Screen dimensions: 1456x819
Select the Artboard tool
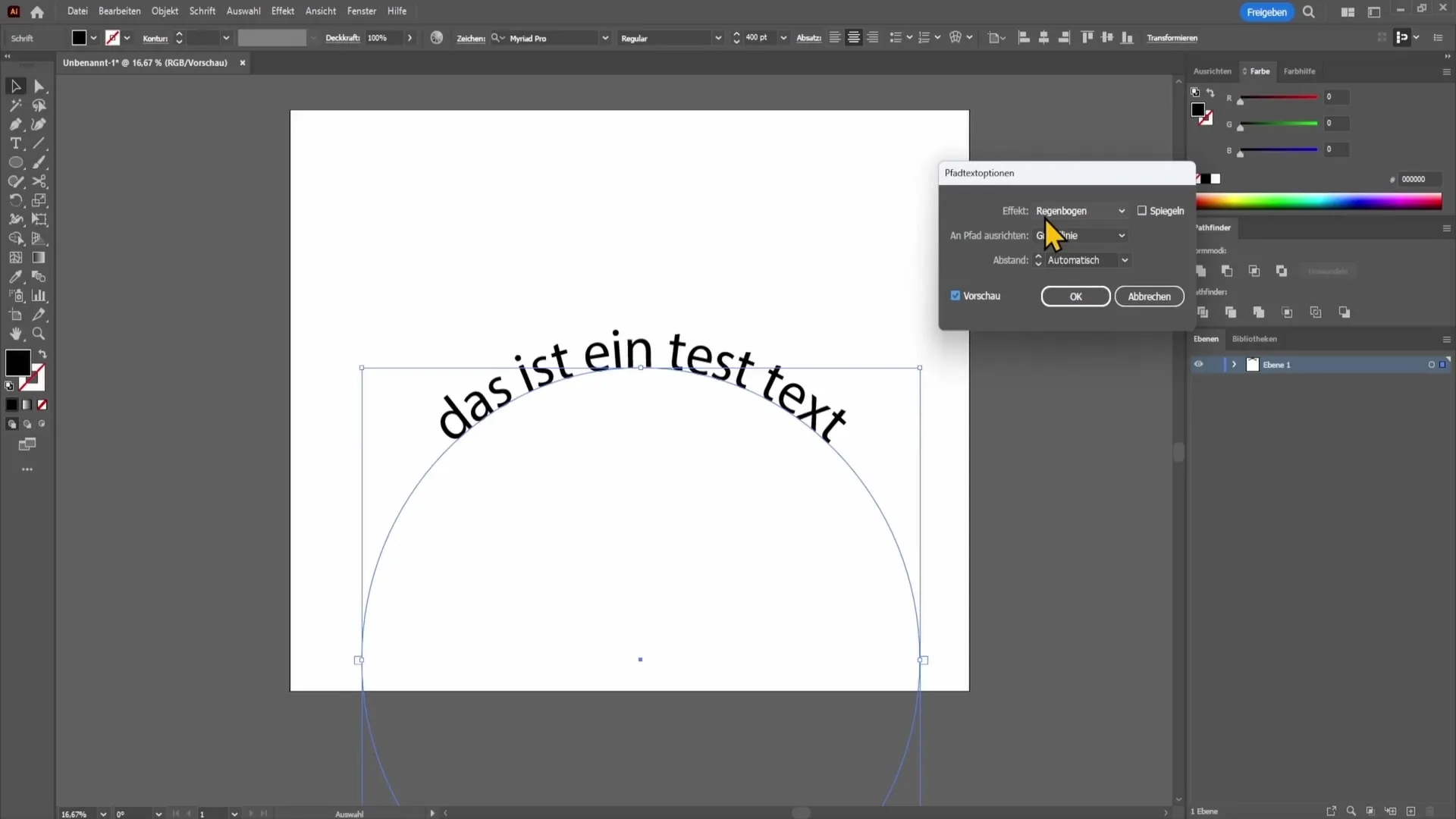click(x=15, y=315)
